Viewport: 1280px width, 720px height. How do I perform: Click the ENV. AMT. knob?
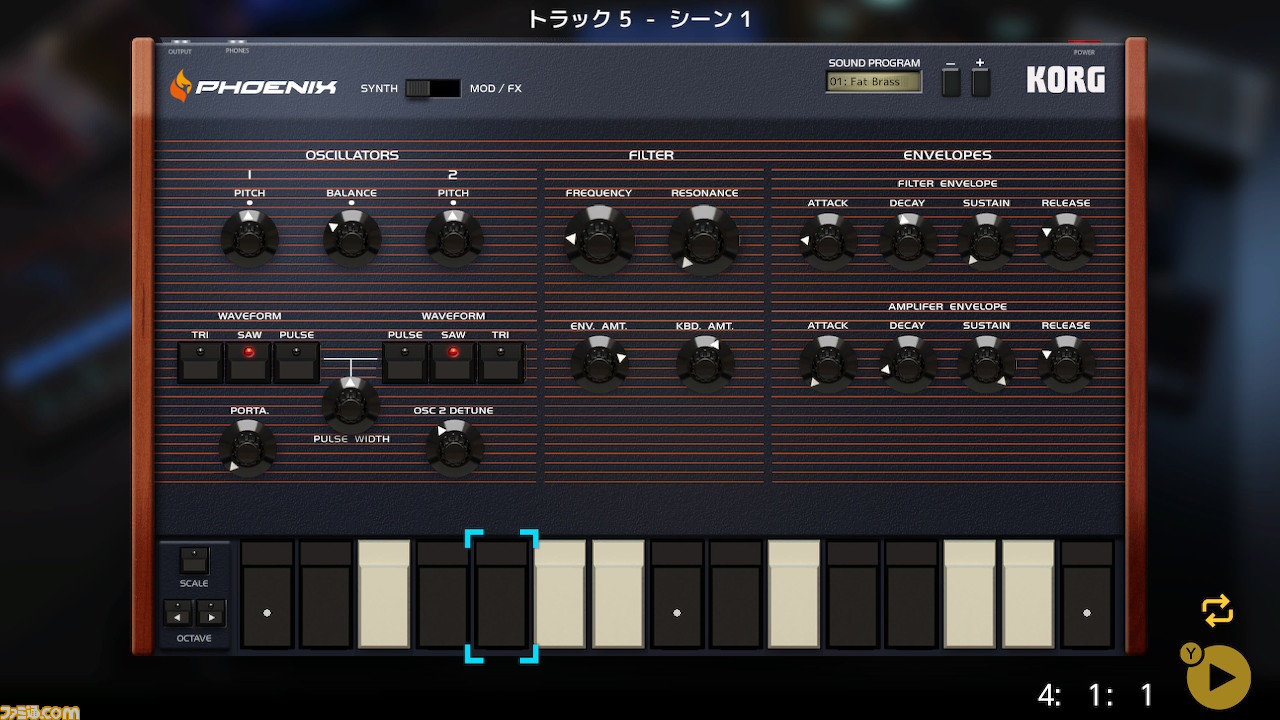click(x=599, y=363)
